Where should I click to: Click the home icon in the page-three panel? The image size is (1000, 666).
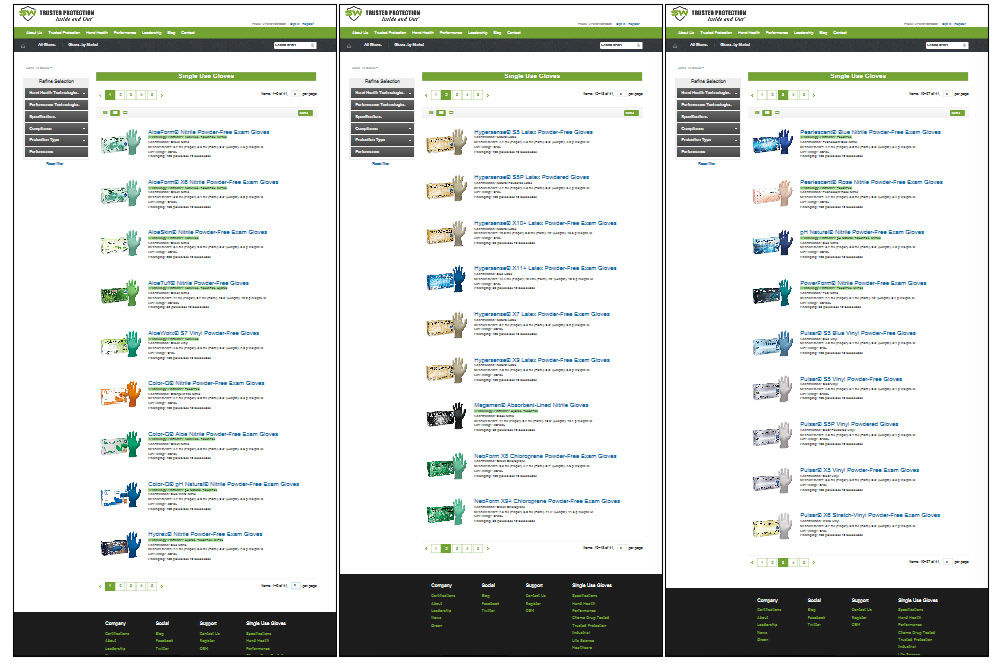(675, 45)
